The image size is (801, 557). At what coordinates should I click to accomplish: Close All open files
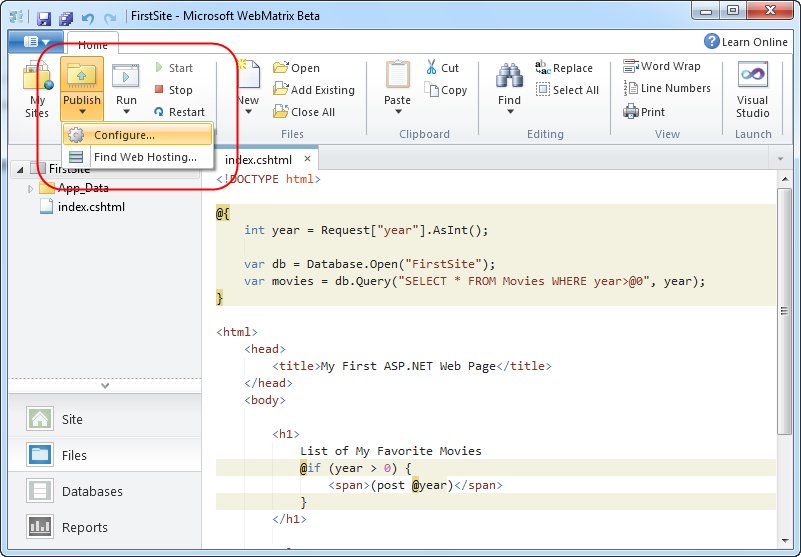click(304, 112)
